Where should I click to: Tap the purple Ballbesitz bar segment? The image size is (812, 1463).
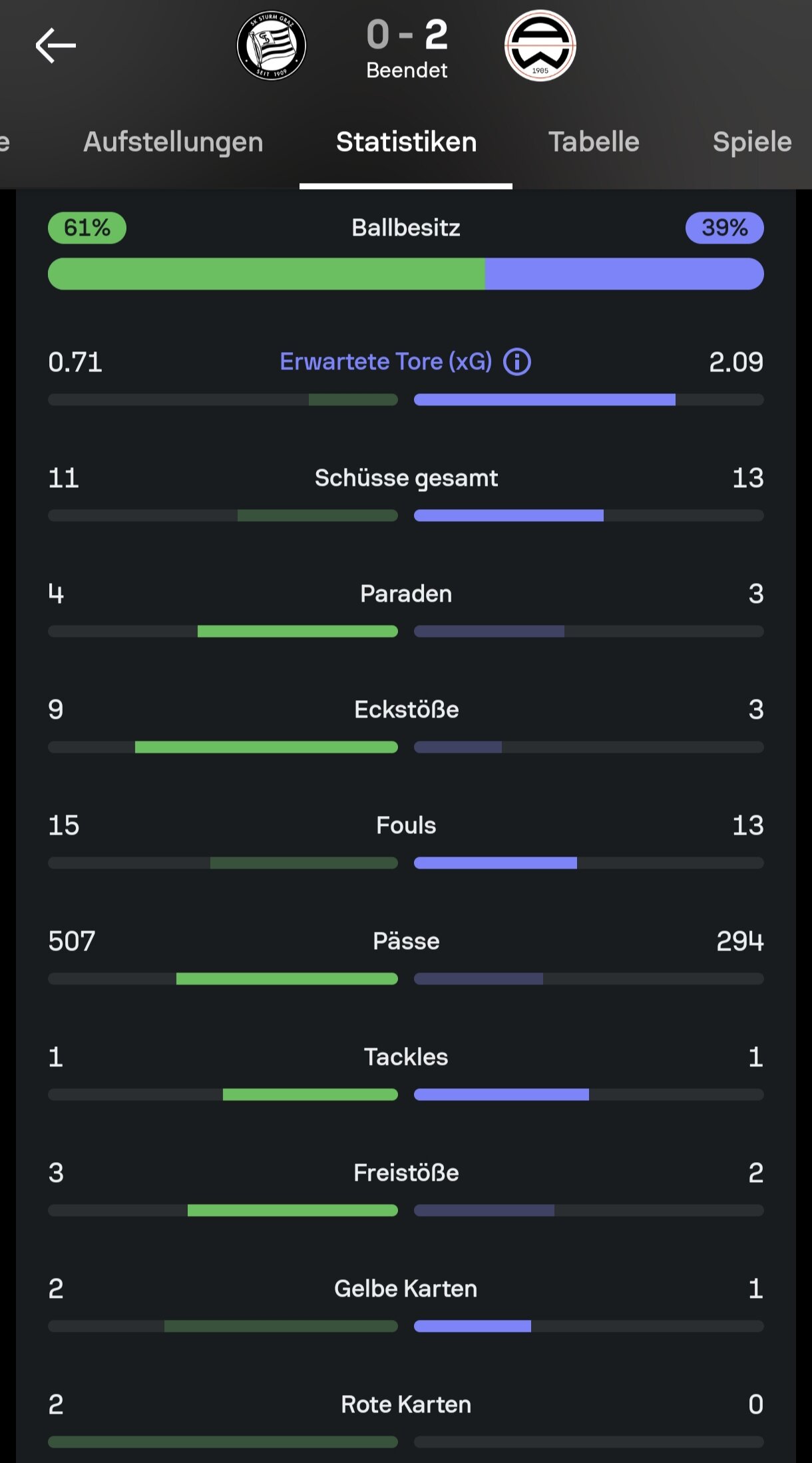624,274
